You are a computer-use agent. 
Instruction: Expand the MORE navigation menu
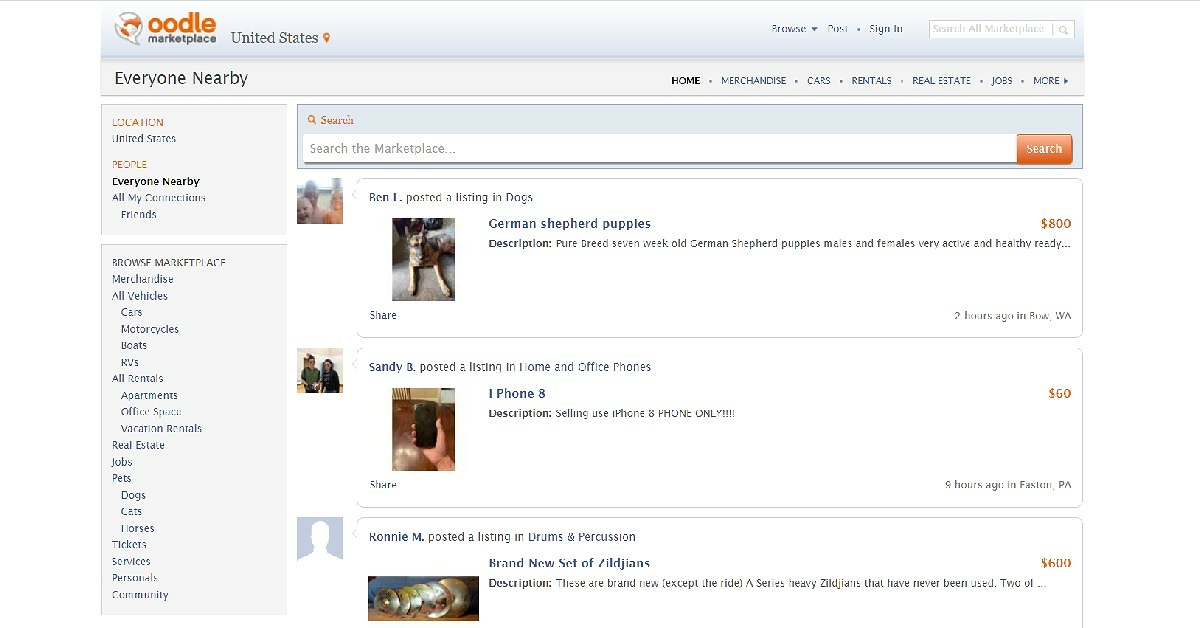click(1050, 81)
